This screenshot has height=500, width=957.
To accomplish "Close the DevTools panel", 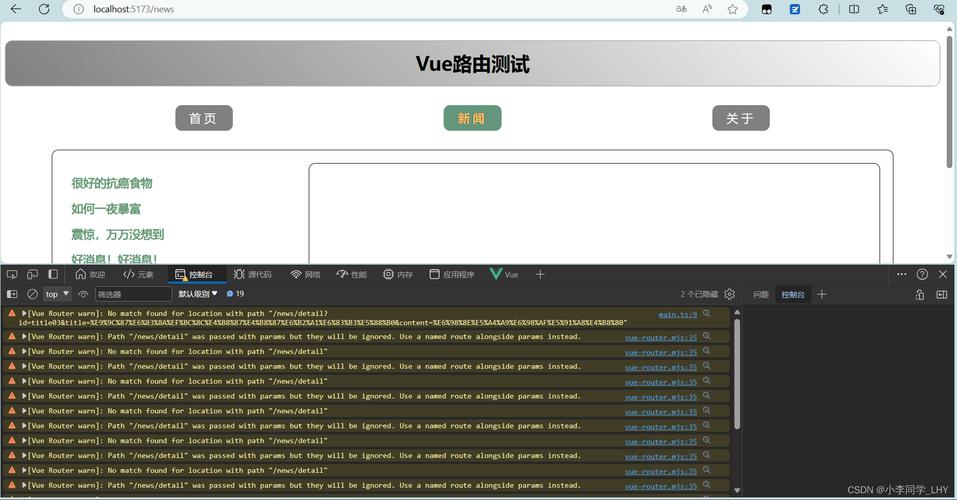I will coord(943,274).
